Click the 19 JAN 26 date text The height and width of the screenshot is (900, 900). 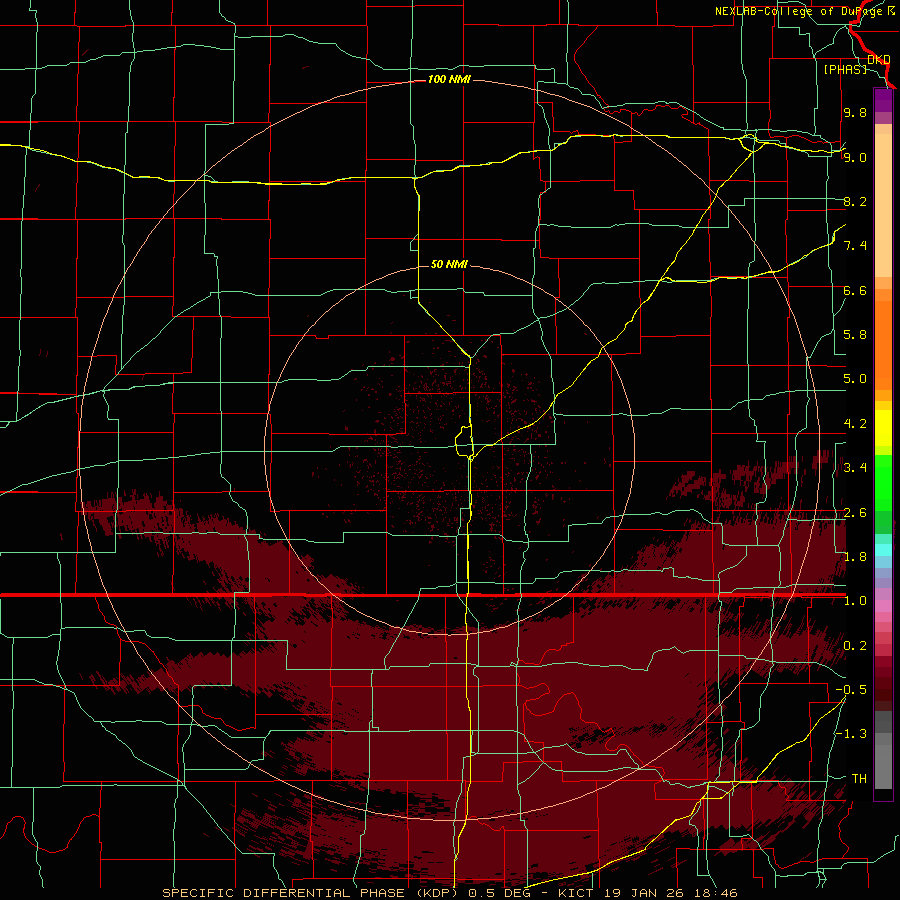click(x=644, y=893)
